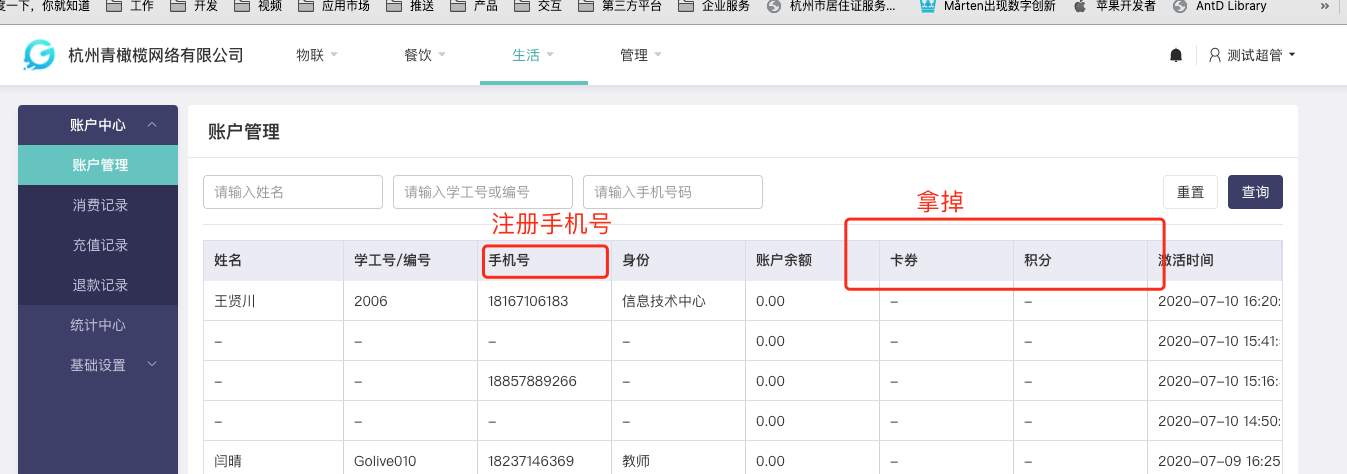Show more bookmarks via the overflow chevron
The height and width of the screenshot is (474, 1347).
(x=1325, y=6)
